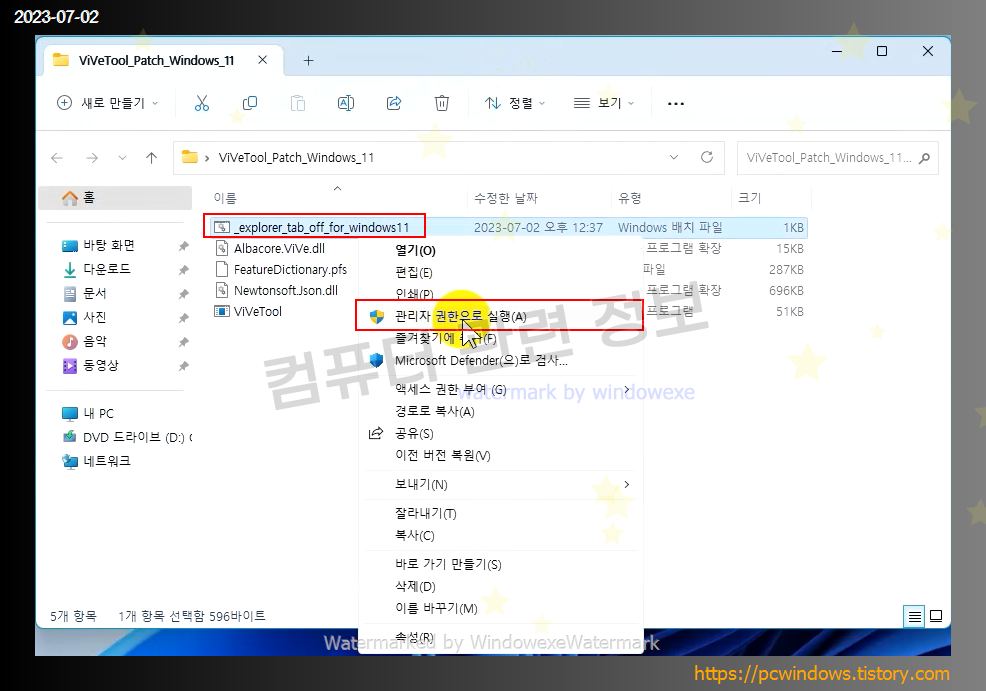Image resolution: width=986 pixels, height=691 pixels.
Task: Go back with the left arrow
Action: (x=57, y=158)
